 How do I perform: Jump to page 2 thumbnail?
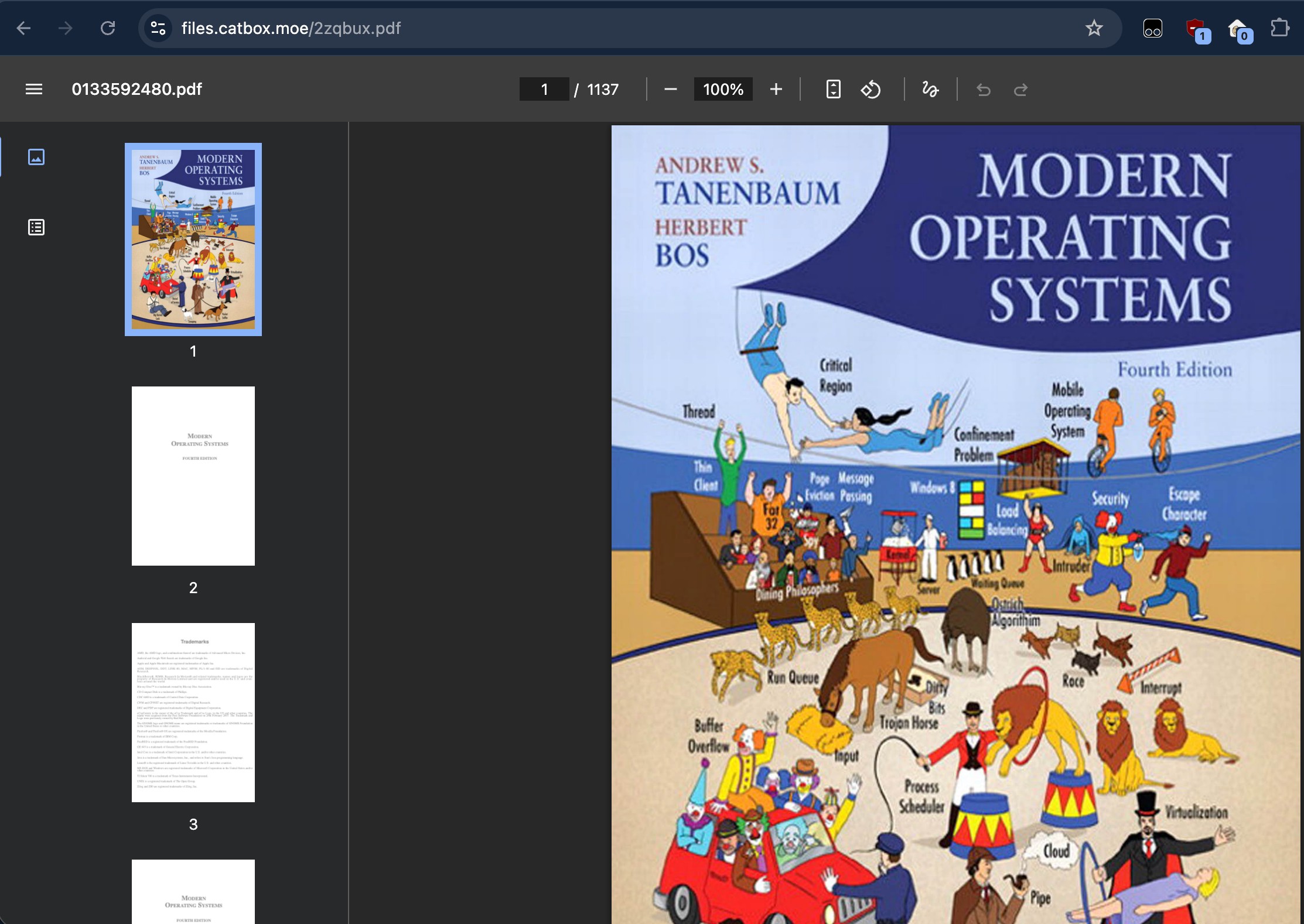tap(193, 476)
